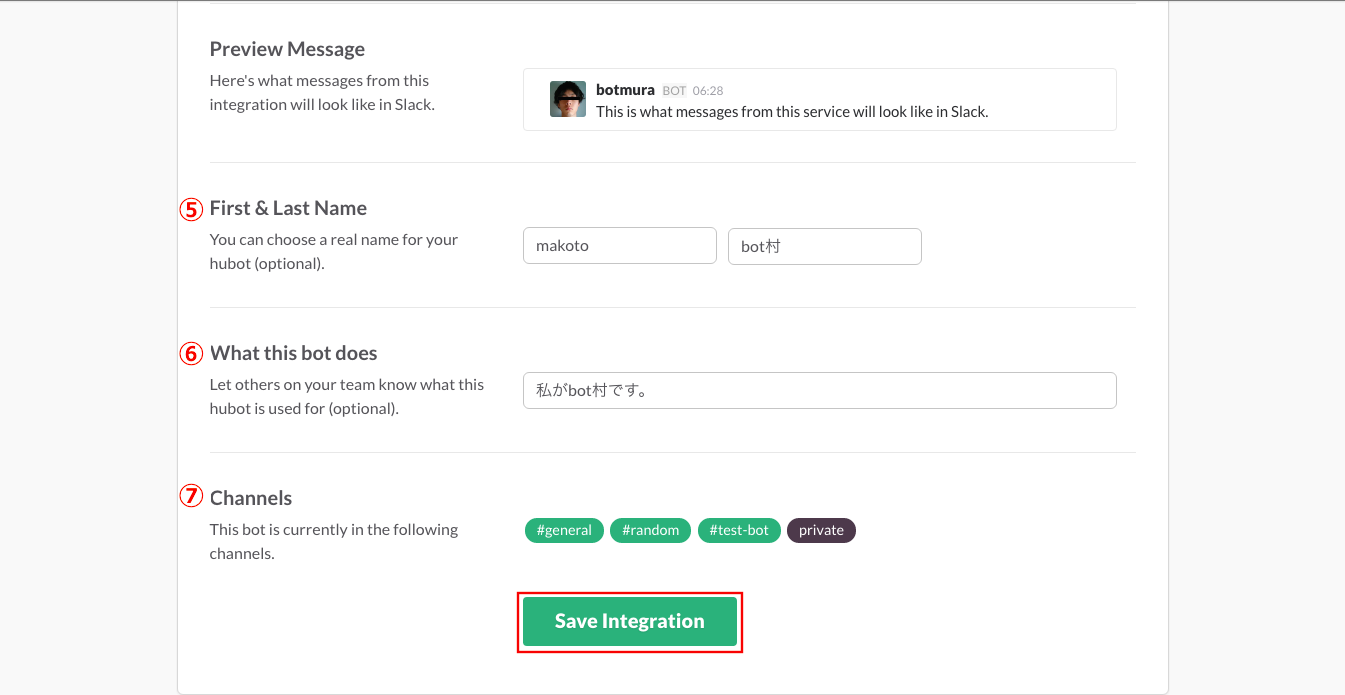This screenshot has height=695, width=1345.
Task: Click the Save Integration button
Action: [x=630, y=621]
